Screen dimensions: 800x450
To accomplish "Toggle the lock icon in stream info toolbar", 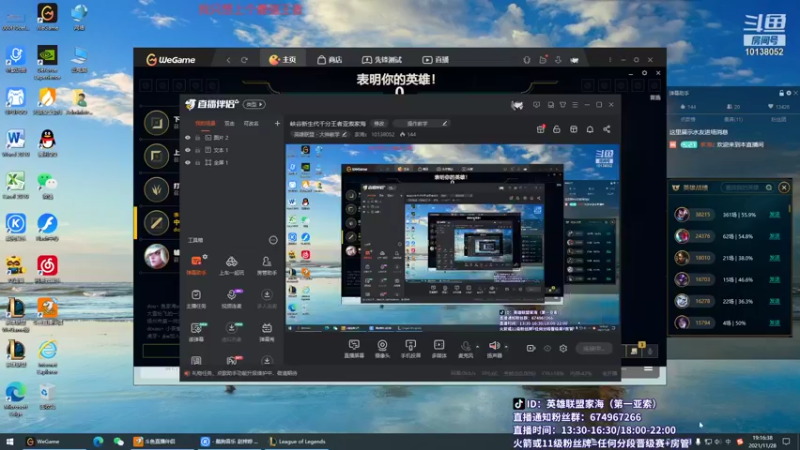I will pyautogui.click(x=557, y=129).
